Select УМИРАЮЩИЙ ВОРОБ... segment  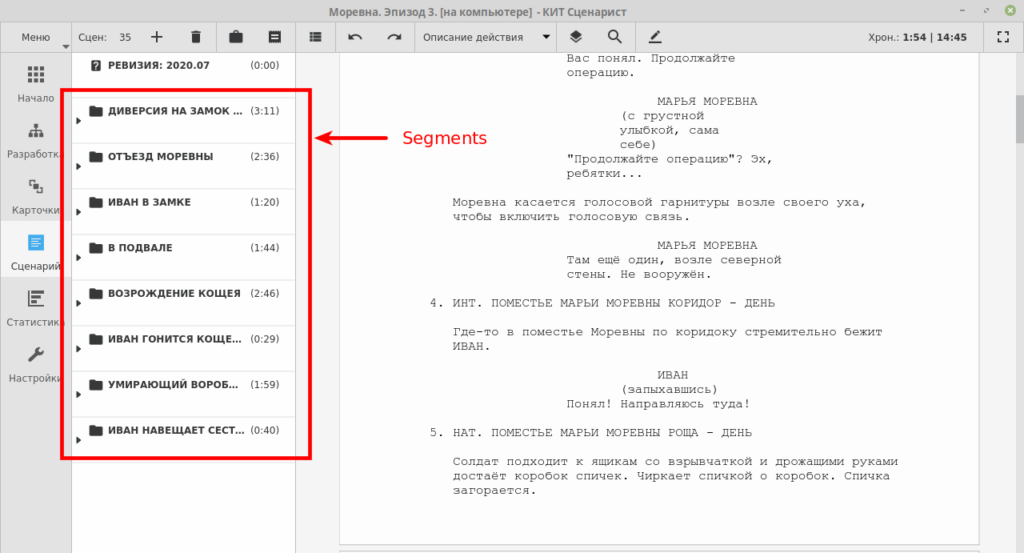click(x=184, y=394)
